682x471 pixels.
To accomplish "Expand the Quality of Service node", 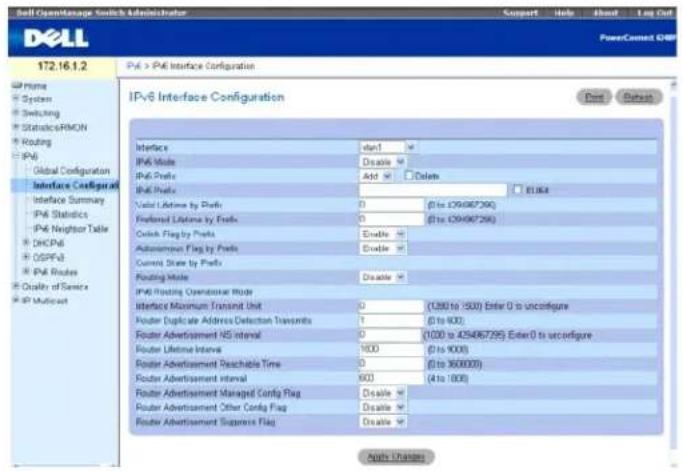I will pos(16,286).
